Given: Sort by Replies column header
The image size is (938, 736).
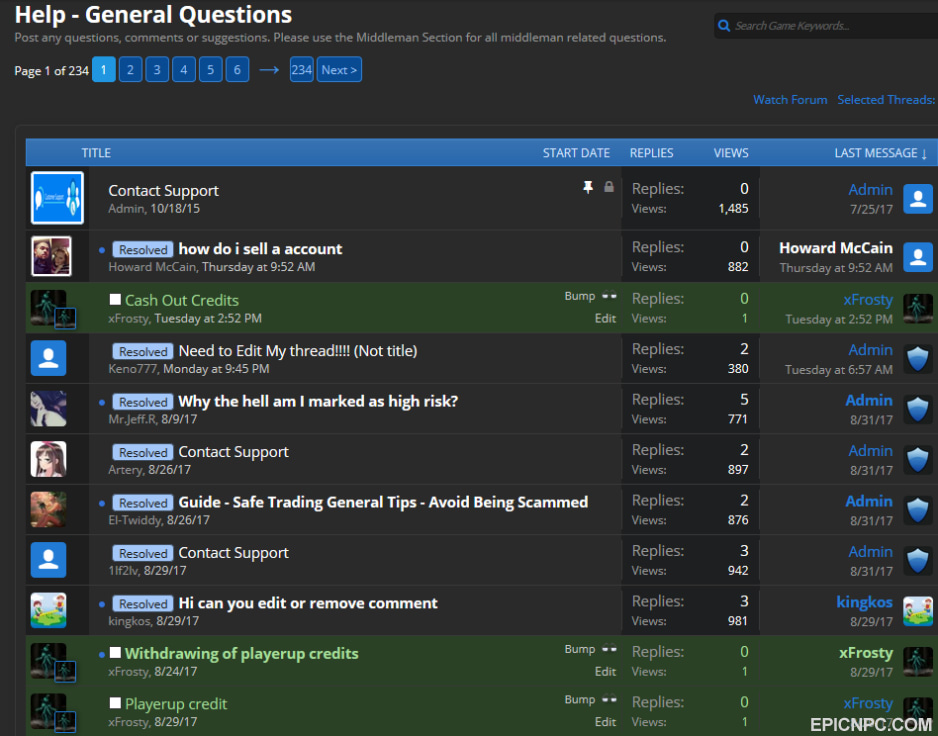Looking at the screenshot, I should click(x=651, y=153).
